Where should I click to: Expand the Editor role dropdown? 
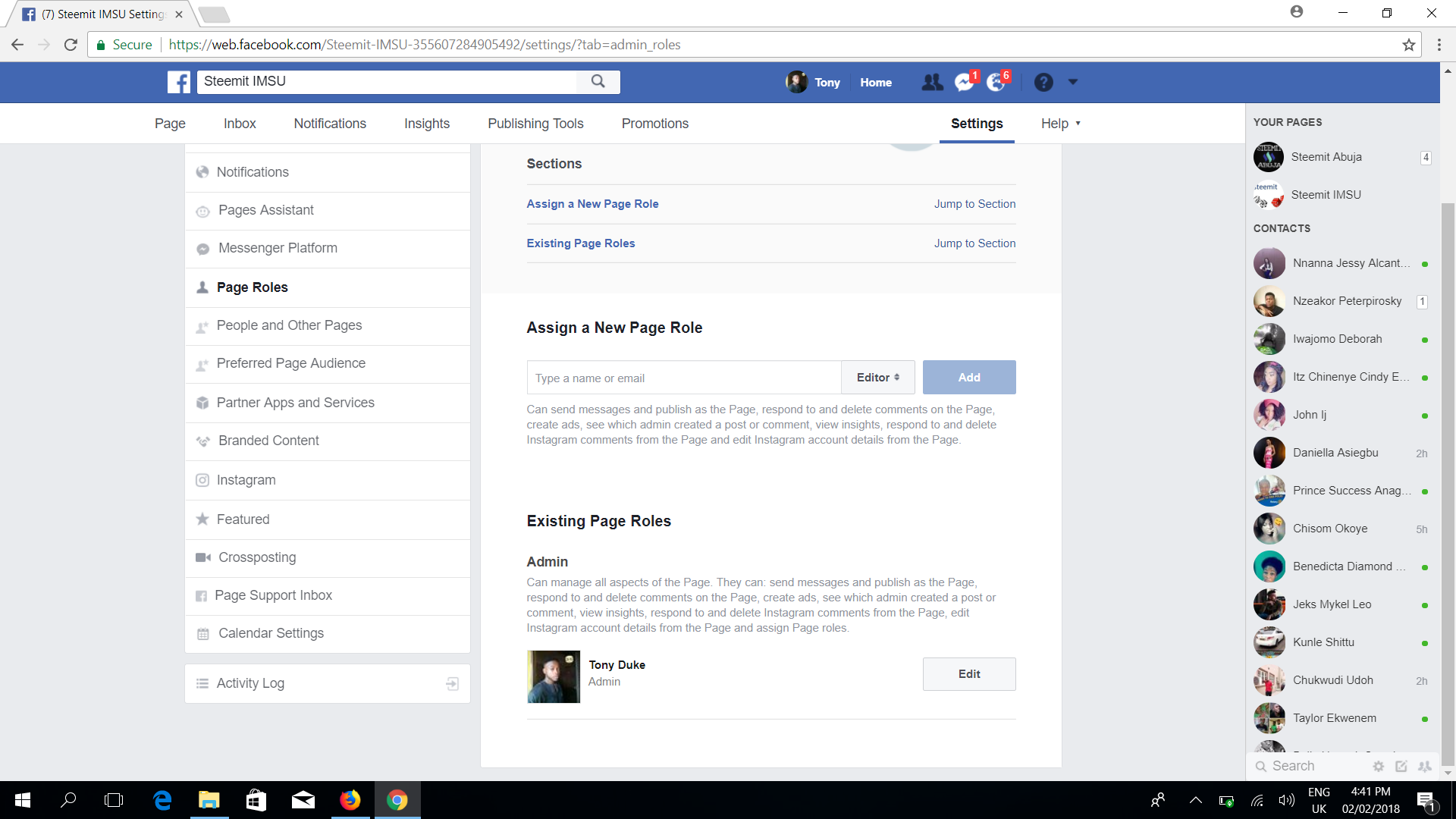coord(877,378)
